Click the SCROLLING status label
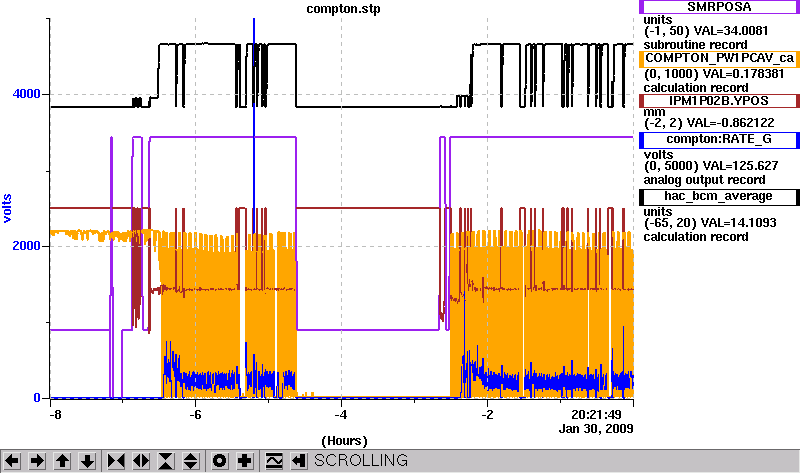This screenshot has height=473, width=800. (361, 461)
